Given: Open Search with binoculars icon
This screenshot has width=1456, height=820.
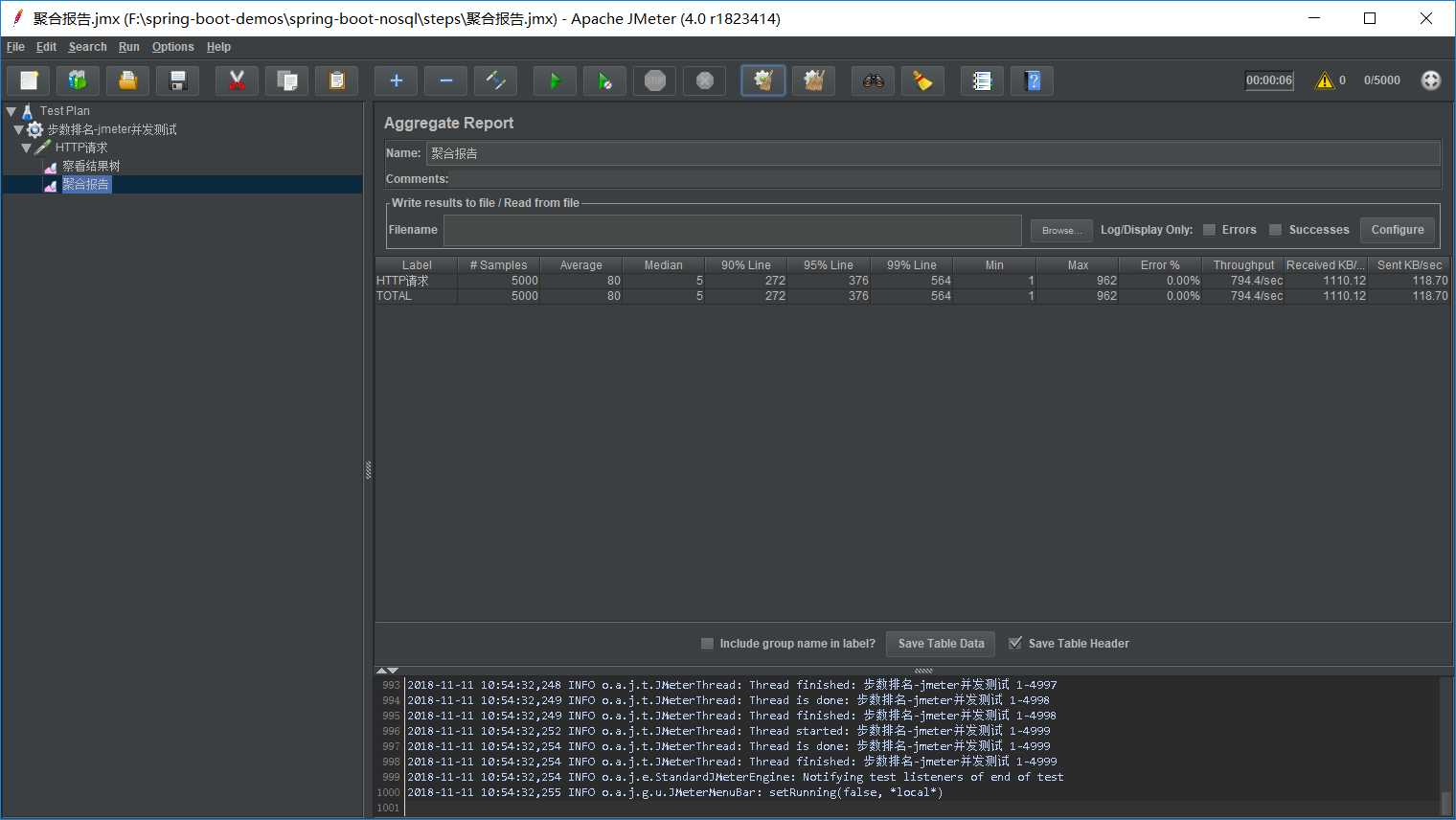Looking at the screenshot, I should (x=873, y=80).
